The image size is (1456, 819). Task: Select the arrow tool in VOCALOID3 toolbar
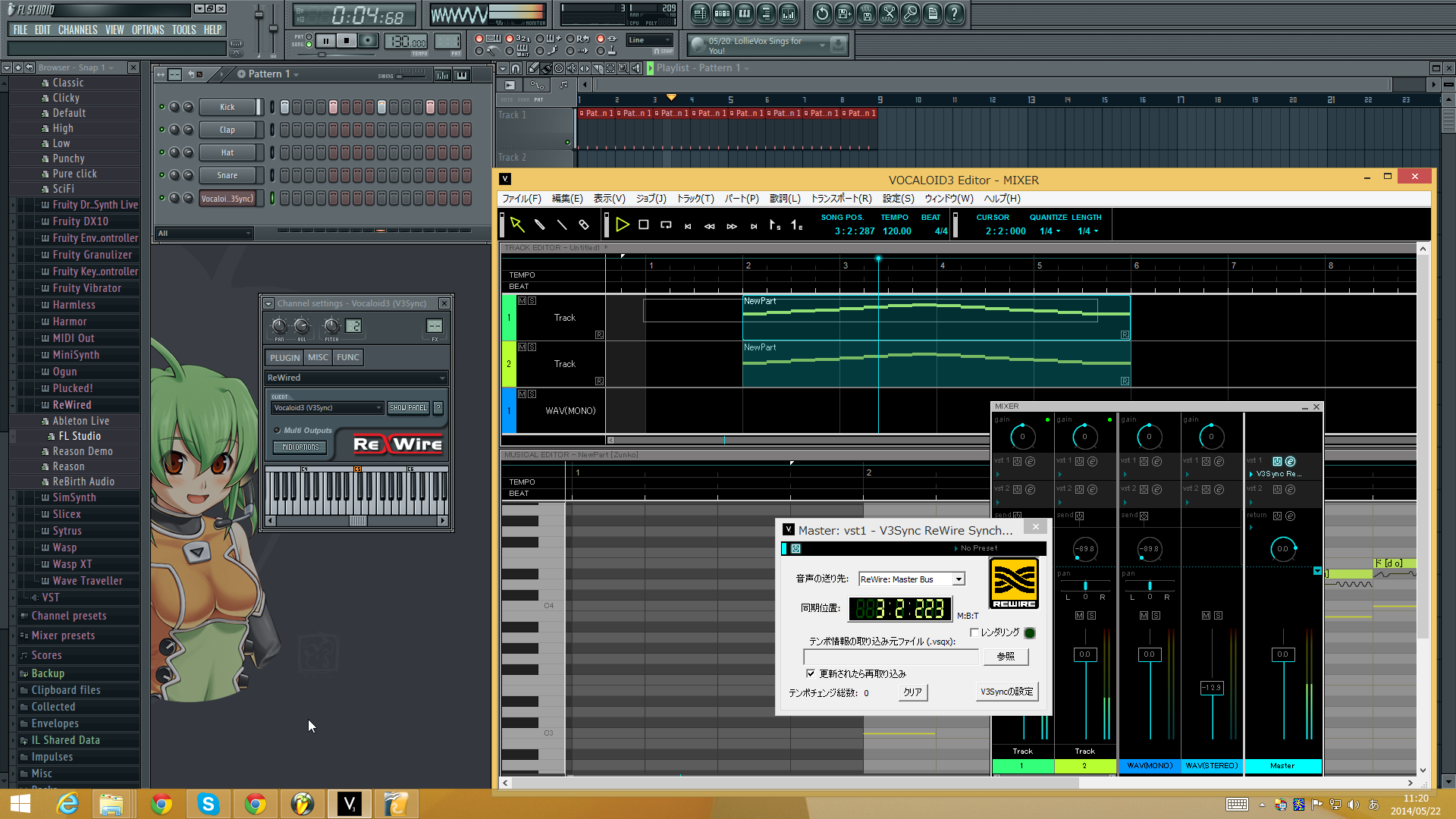pyautogui.click(x=517, y=224)
